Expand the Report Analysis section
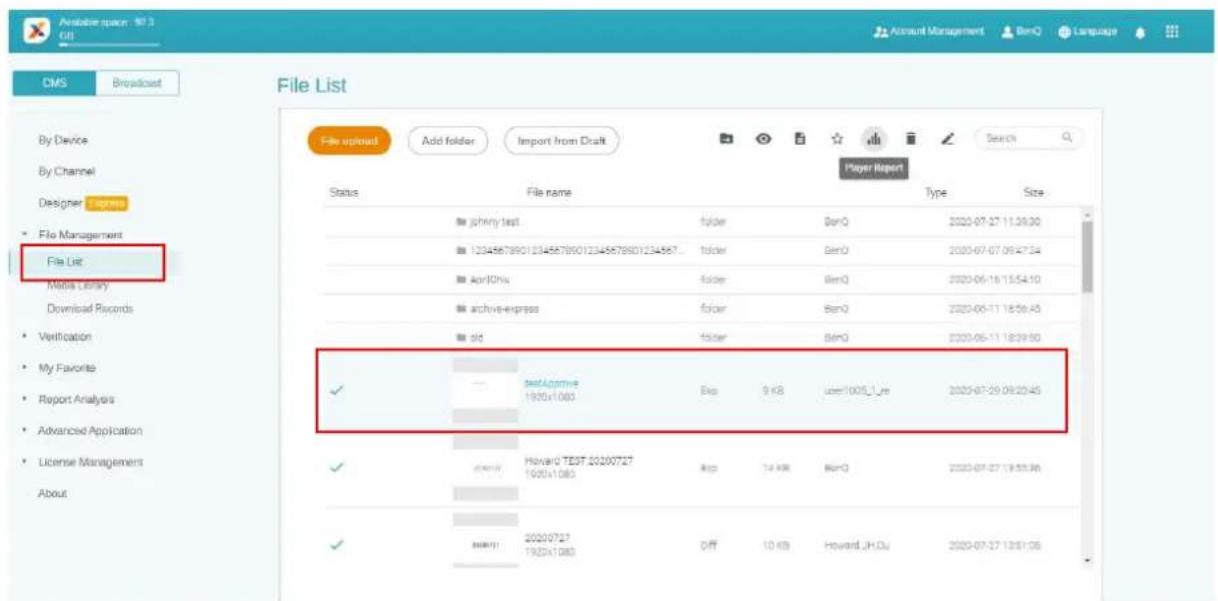This screenshot has height=601, width=1218. 76,399
